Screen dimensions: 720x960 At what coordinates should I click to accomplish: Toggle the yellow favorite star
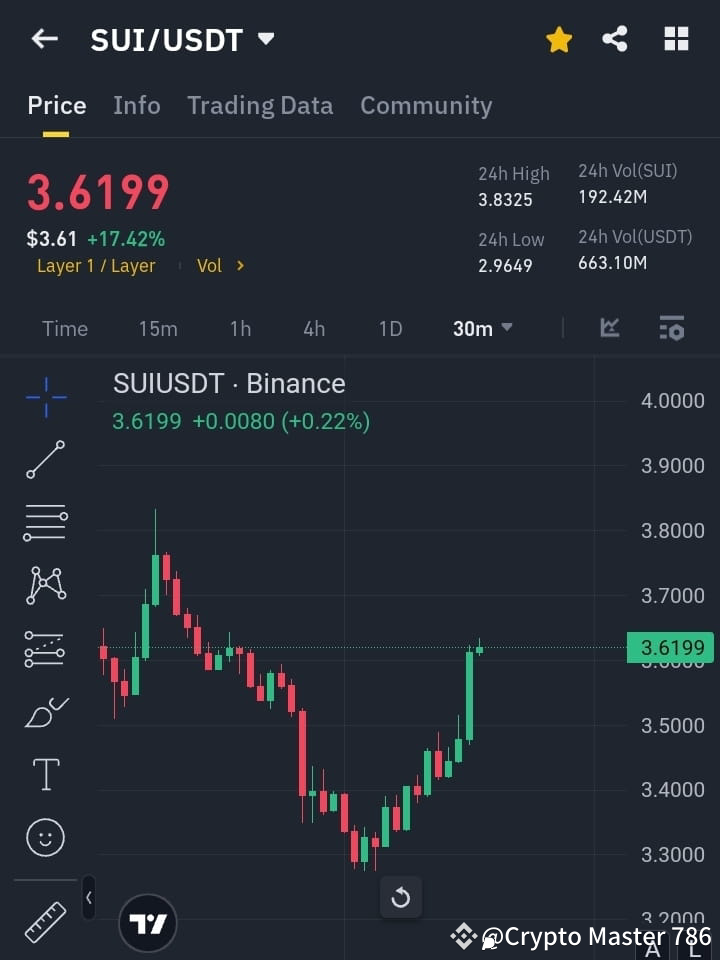pos(558,40)
